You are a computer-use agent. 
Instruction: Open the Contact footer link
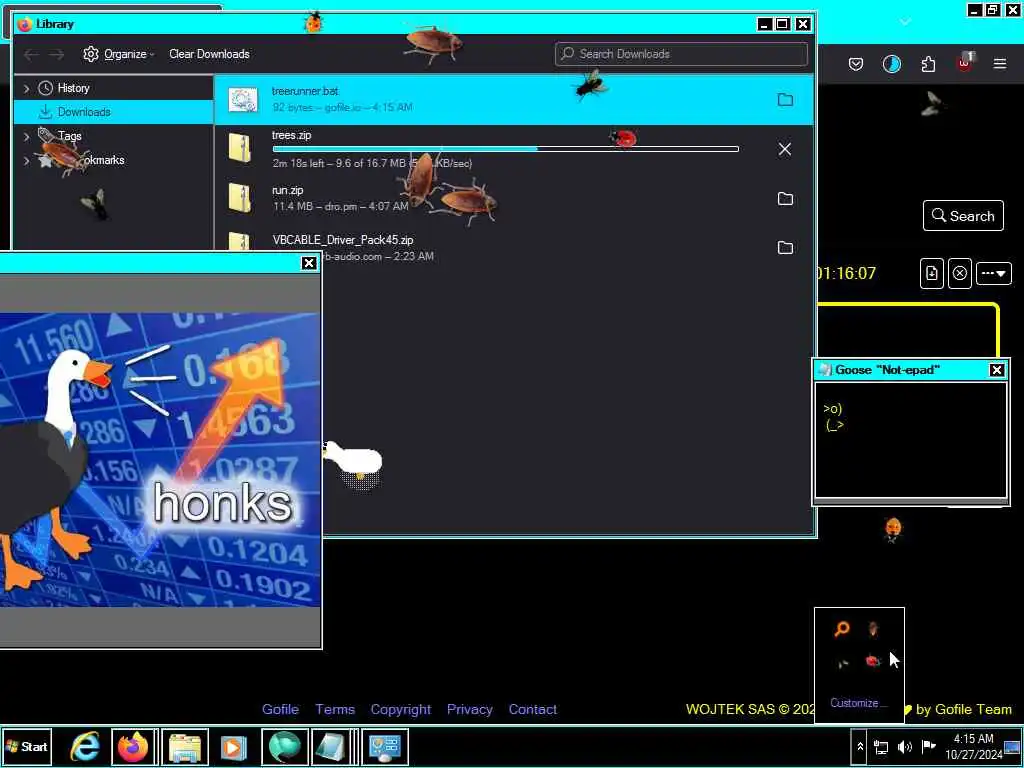click(x=533, y=709)
